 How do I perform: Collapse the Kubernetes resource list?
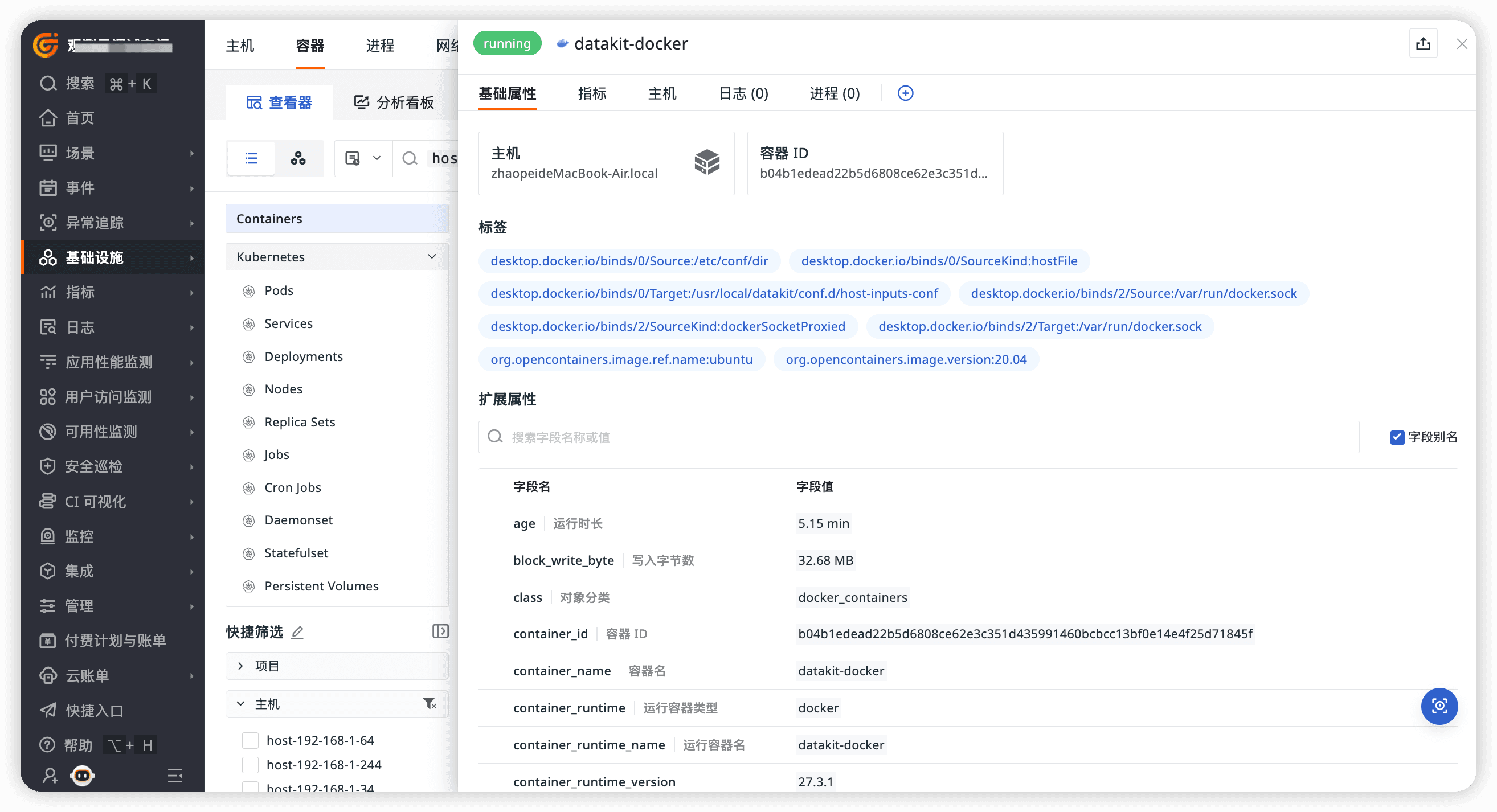click(x=431, y=256)
